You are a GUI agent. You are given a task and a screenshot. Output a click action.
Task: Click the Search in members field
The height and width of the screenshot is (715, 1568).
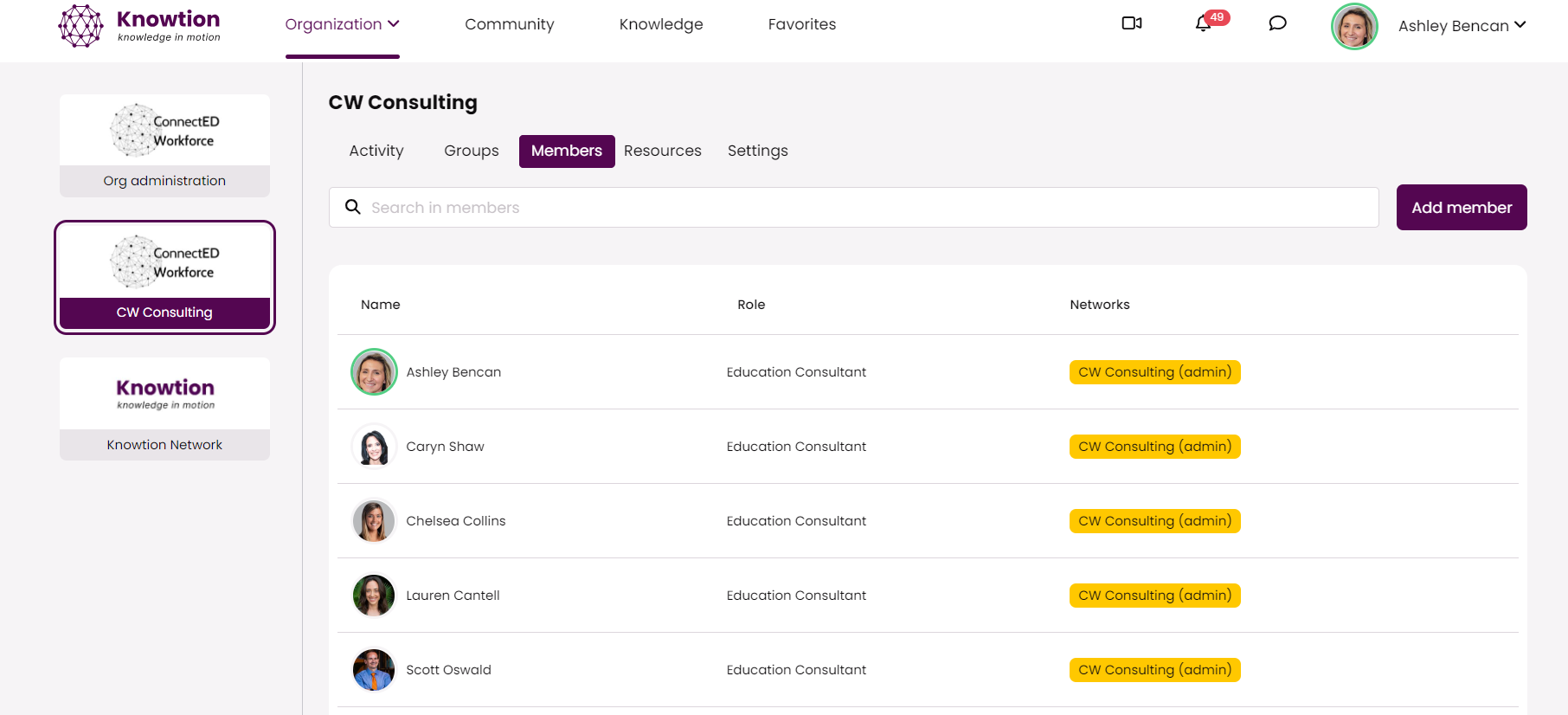click(x=865, y=207)
